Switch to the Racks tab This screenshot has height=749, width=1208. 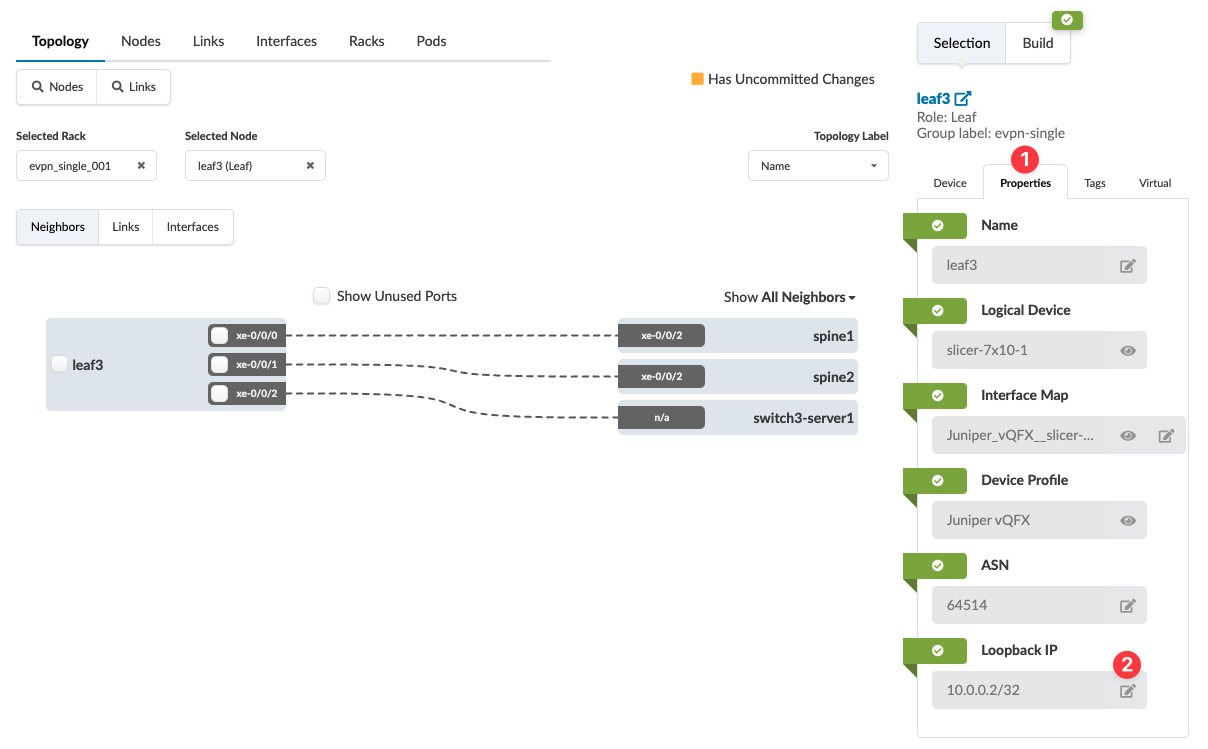[367, 41]
